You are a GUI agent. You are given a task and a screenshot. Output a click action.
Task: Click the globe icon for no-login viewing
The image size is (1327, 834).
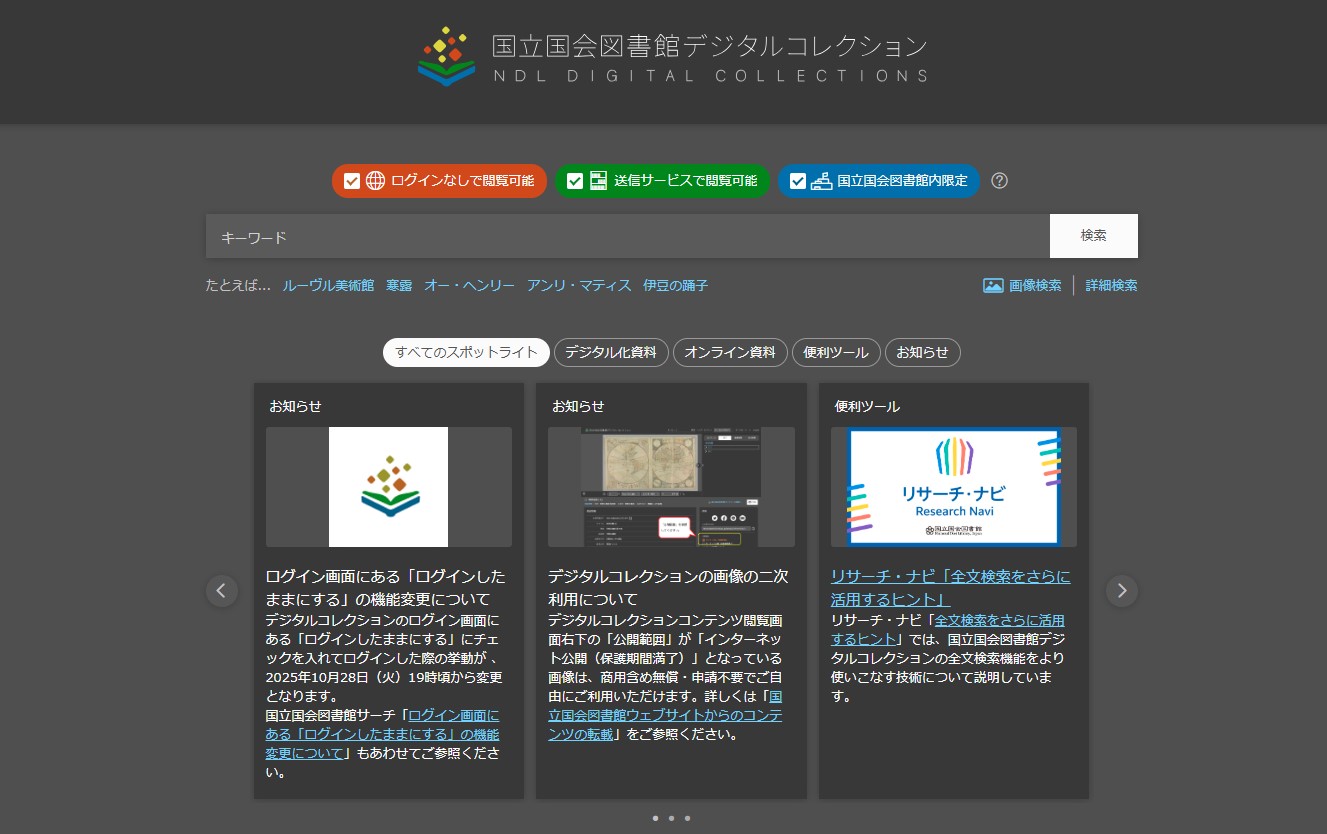[375, 181]
